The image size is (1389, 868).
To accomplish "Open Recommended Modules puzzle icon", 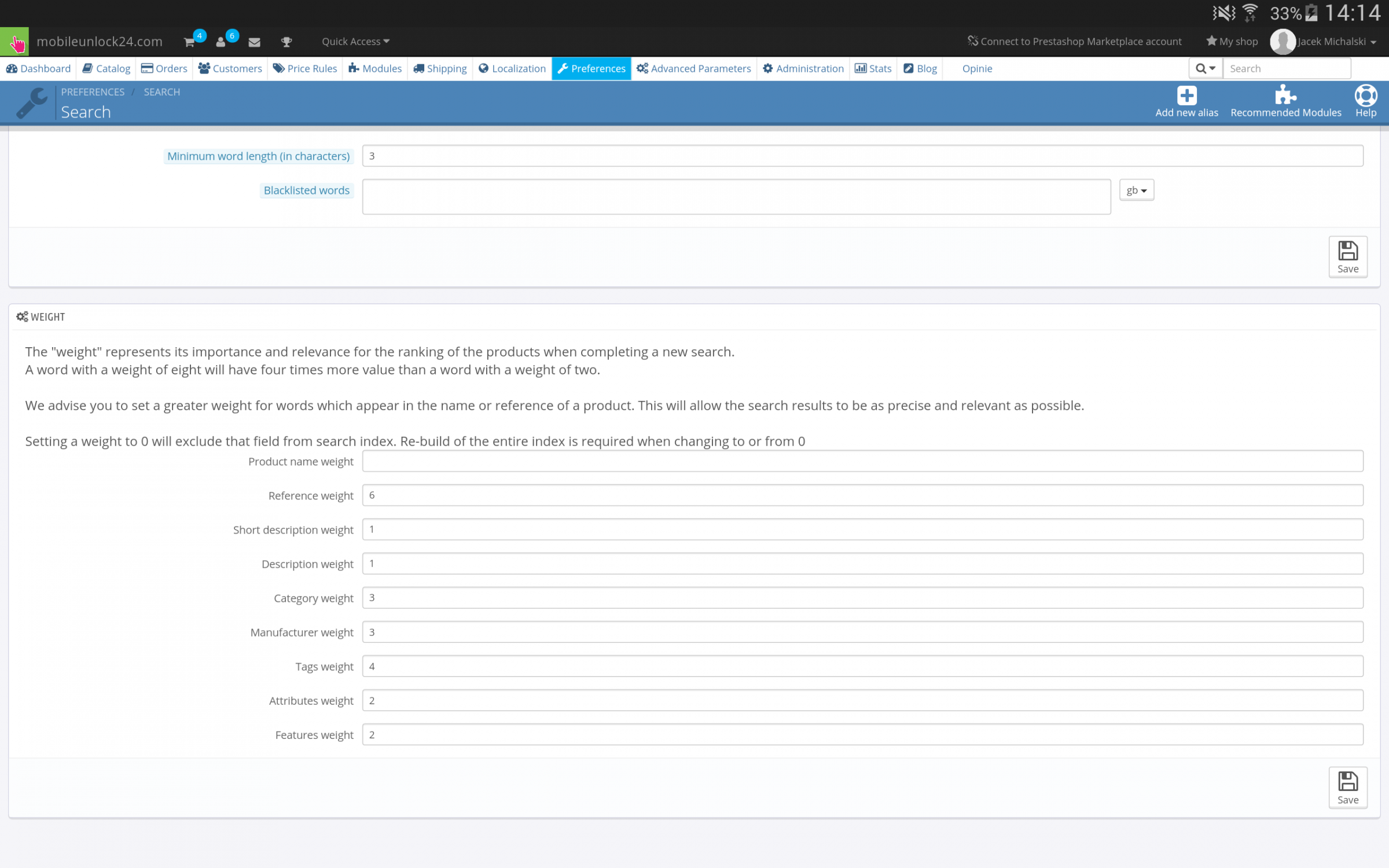I will pos(1285,96).
